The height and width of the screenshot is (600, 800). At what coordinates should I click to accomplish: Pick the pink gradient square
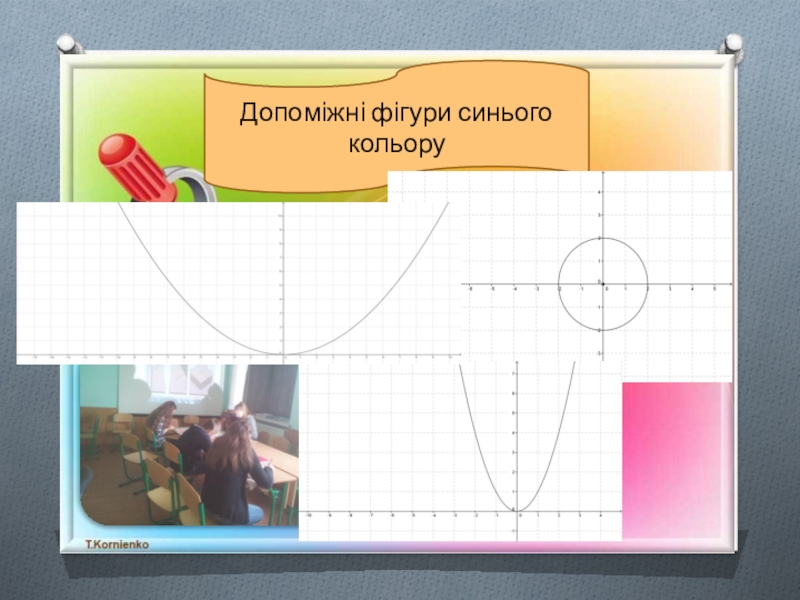678,458
